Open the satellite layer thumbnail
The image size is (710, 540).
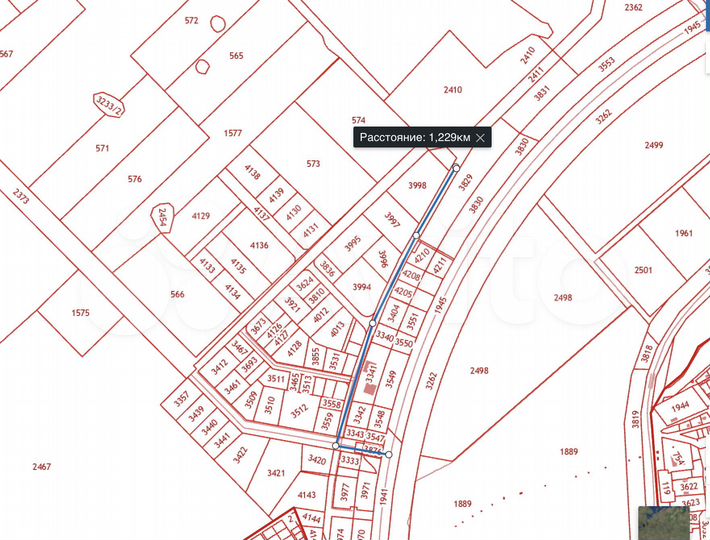[x=663, y=522]
